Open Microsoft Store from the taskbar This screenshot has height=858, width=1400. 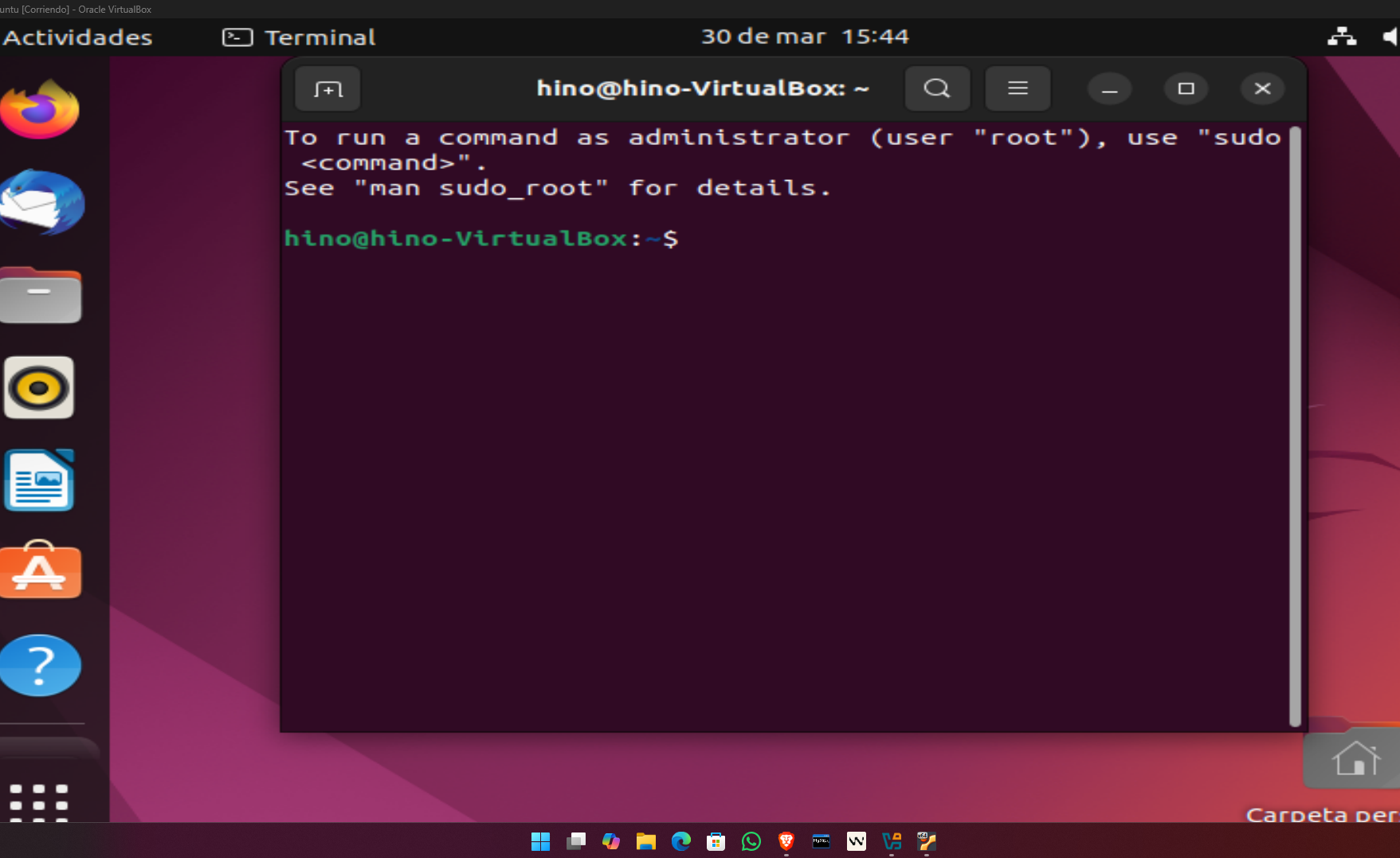716,841
